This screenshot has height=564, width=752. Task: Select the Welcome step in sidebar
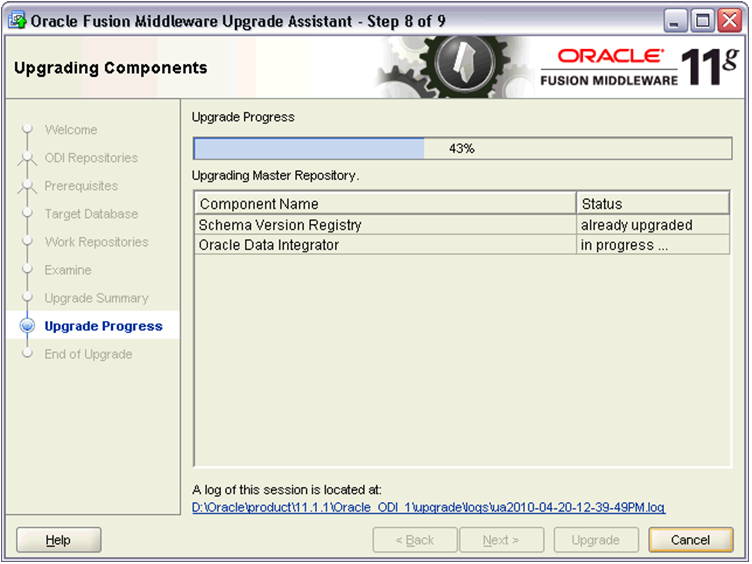[71, 129]
